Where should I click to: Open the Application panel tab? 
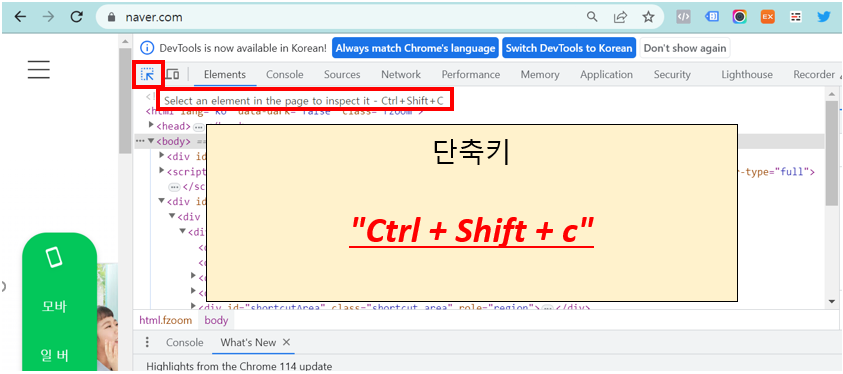pos(606,75)
